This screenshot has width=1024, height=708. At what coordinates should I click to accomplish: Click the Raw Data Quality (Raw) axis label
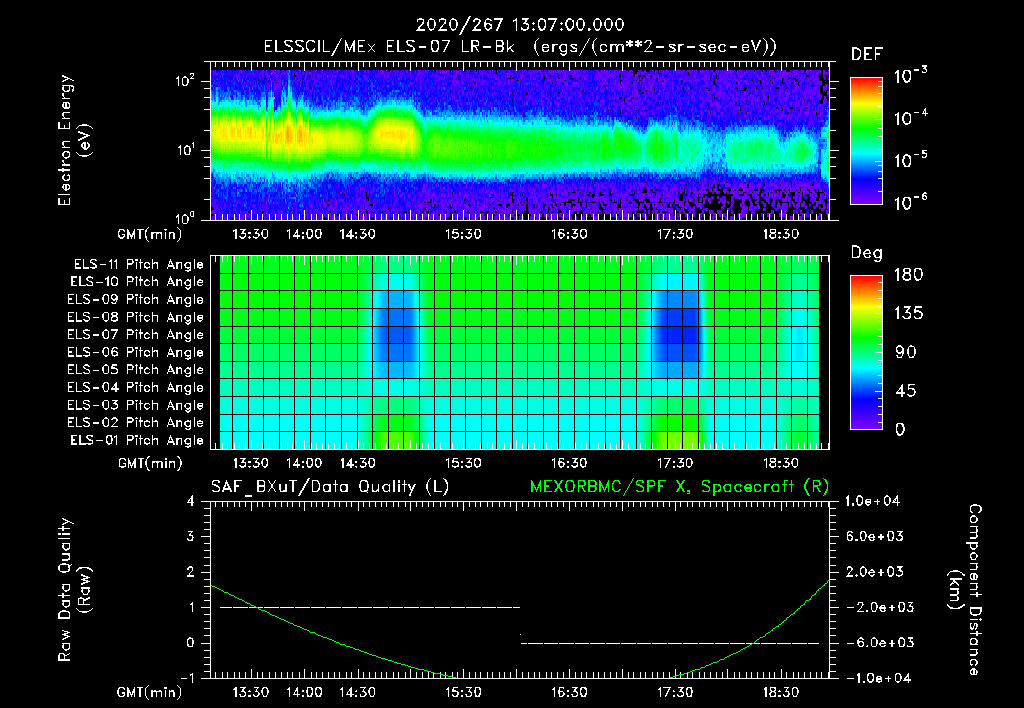(x=74, y=590)
